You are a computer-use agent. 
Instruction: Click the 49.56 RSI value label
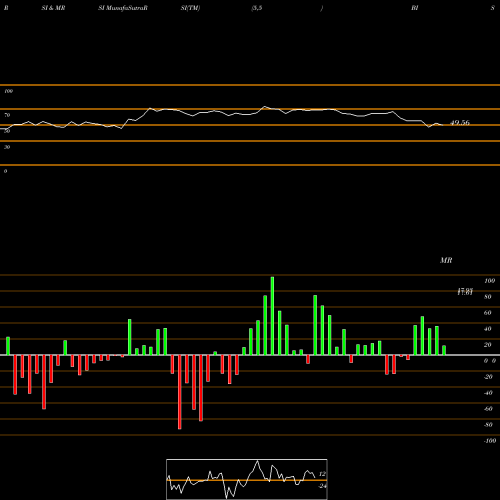[460, 123]
